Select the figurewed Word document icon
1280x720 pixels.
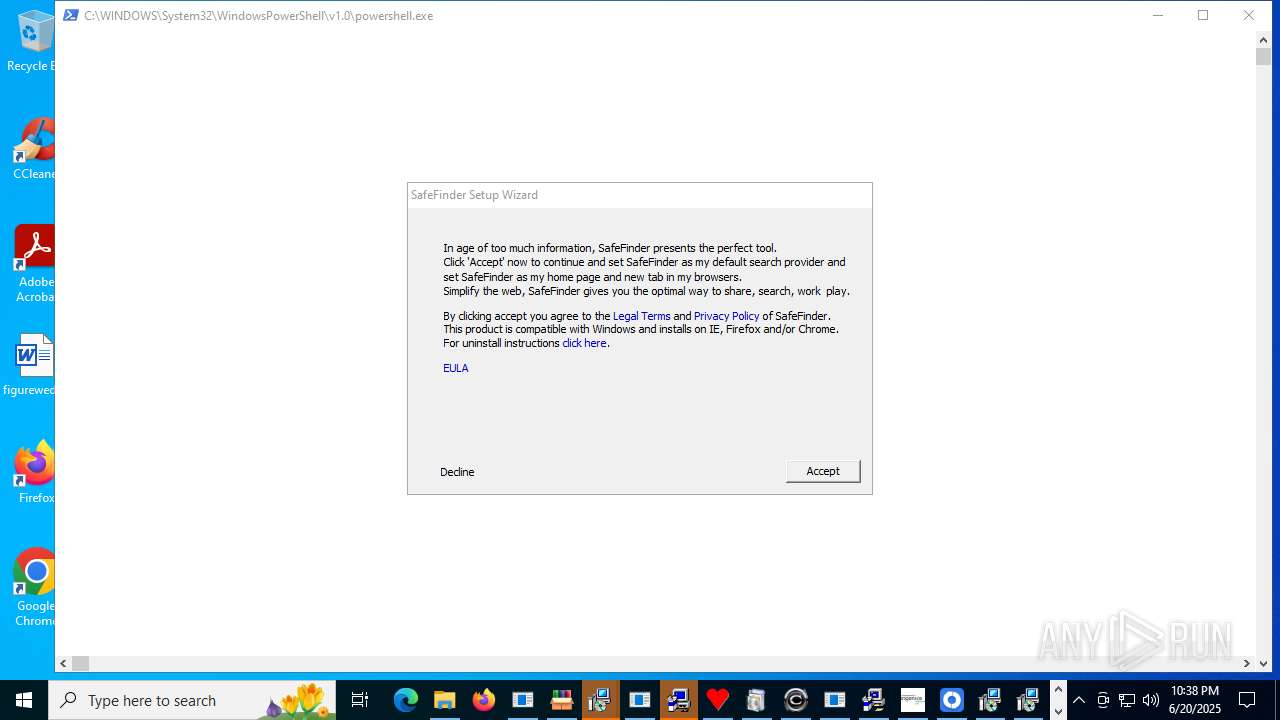click(x=30, y=365)
